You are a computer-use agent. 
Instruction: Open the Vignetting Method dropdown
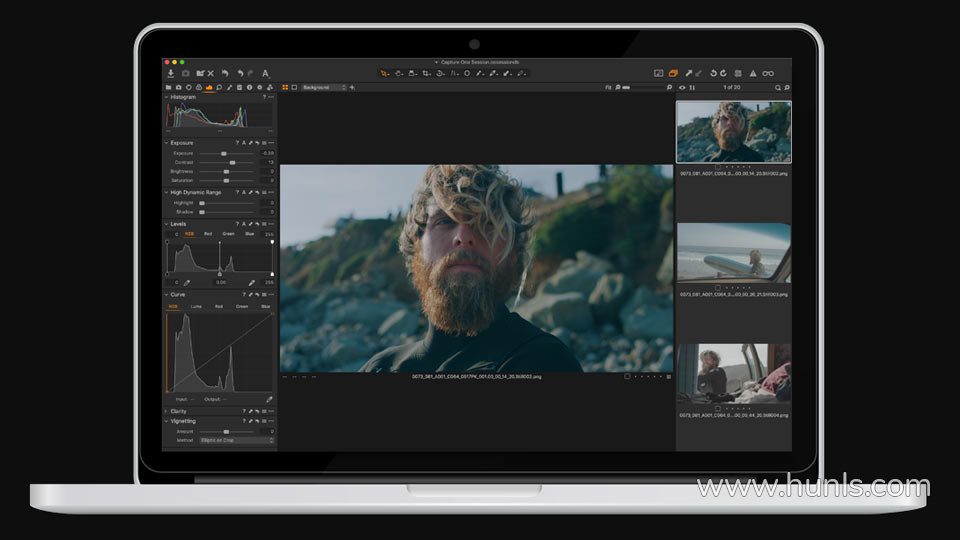click(x=236, y=440)
